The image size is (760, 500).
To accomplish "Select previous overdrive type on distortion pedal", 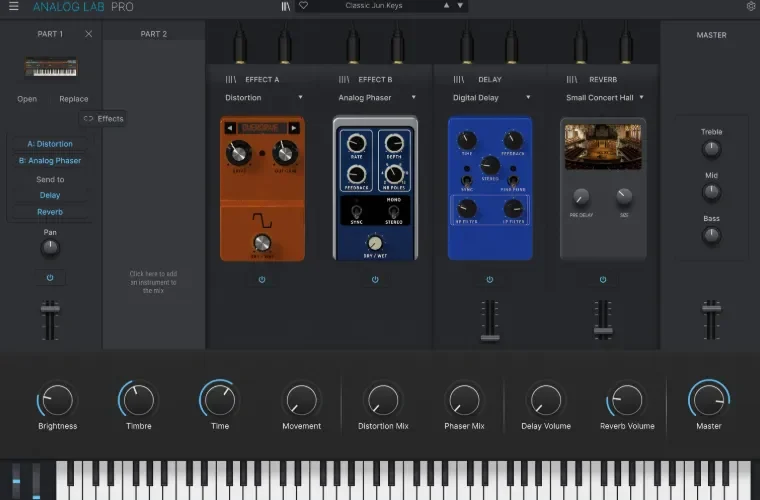I will coord(230,128).
